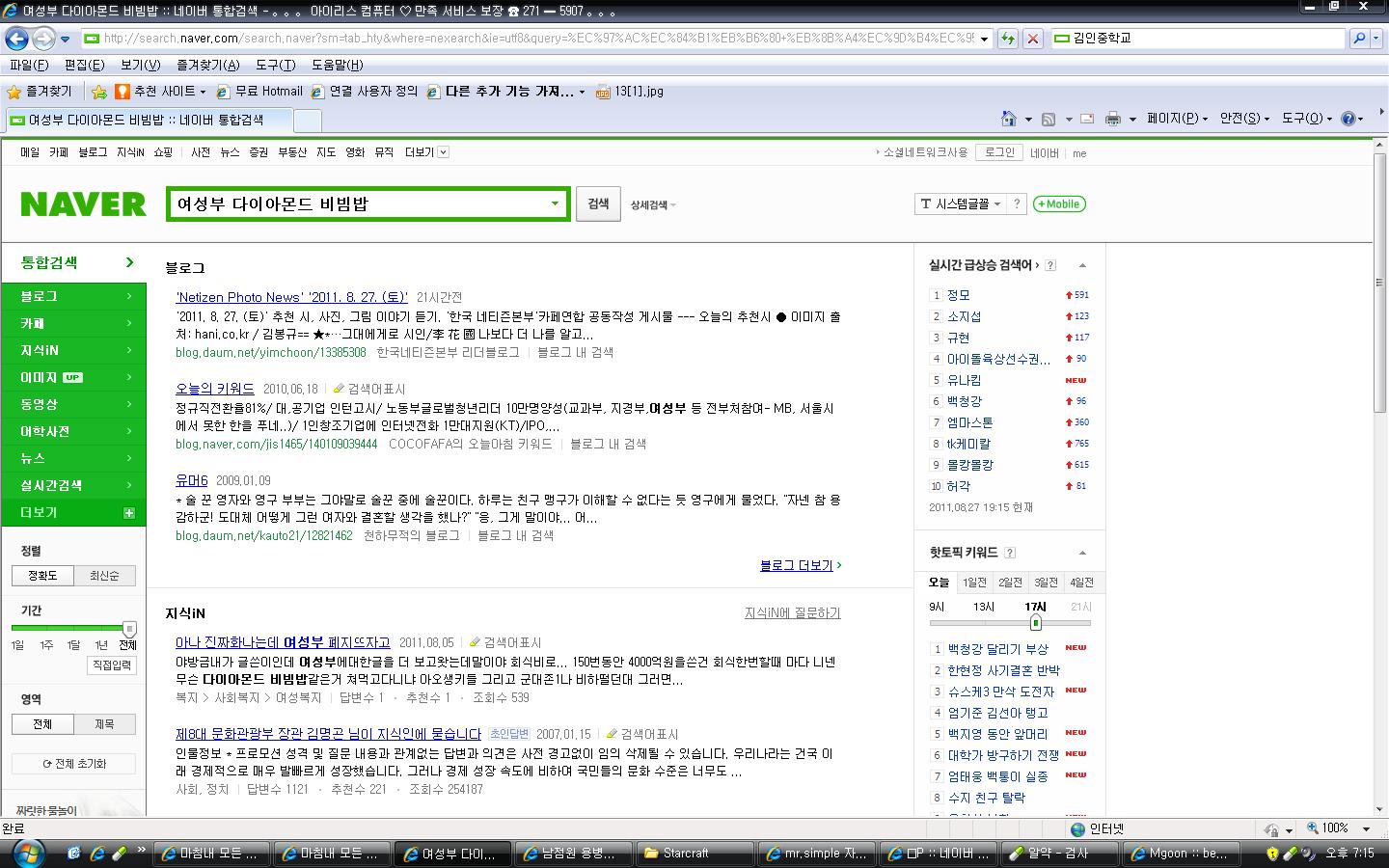Launch Internet Explorer from the quick launch
Screen dimensions: 1389x868
point(96,853)
